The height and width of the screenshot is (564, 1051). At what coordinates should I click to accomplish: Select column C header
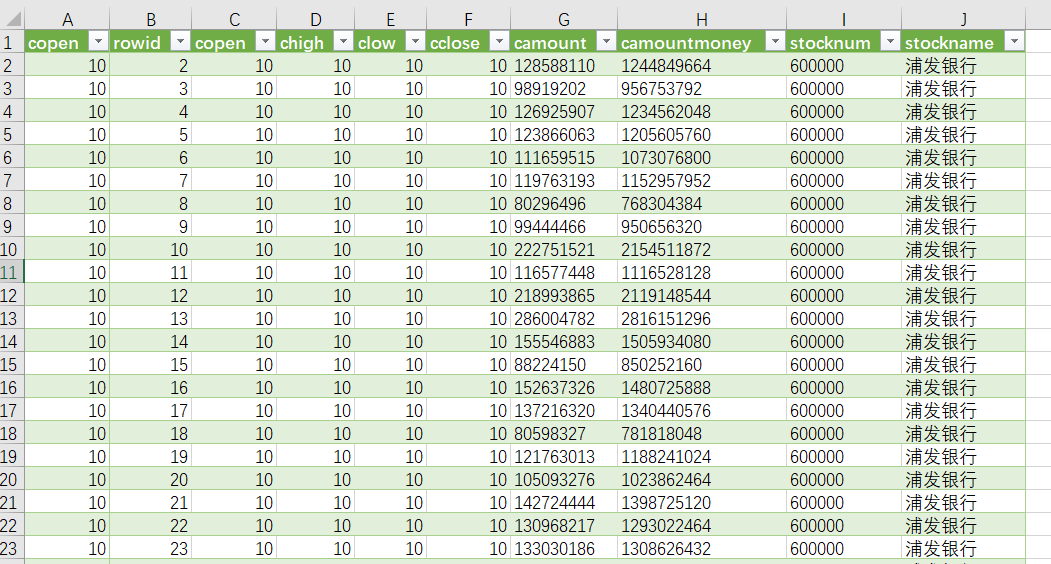(x=234, y=19)
